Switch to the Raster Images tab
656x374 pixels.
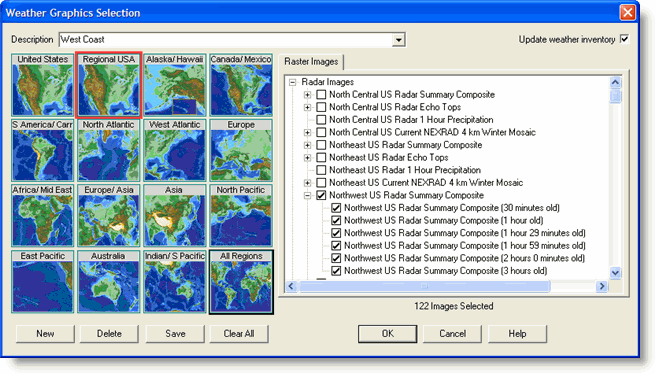(311, 61)
